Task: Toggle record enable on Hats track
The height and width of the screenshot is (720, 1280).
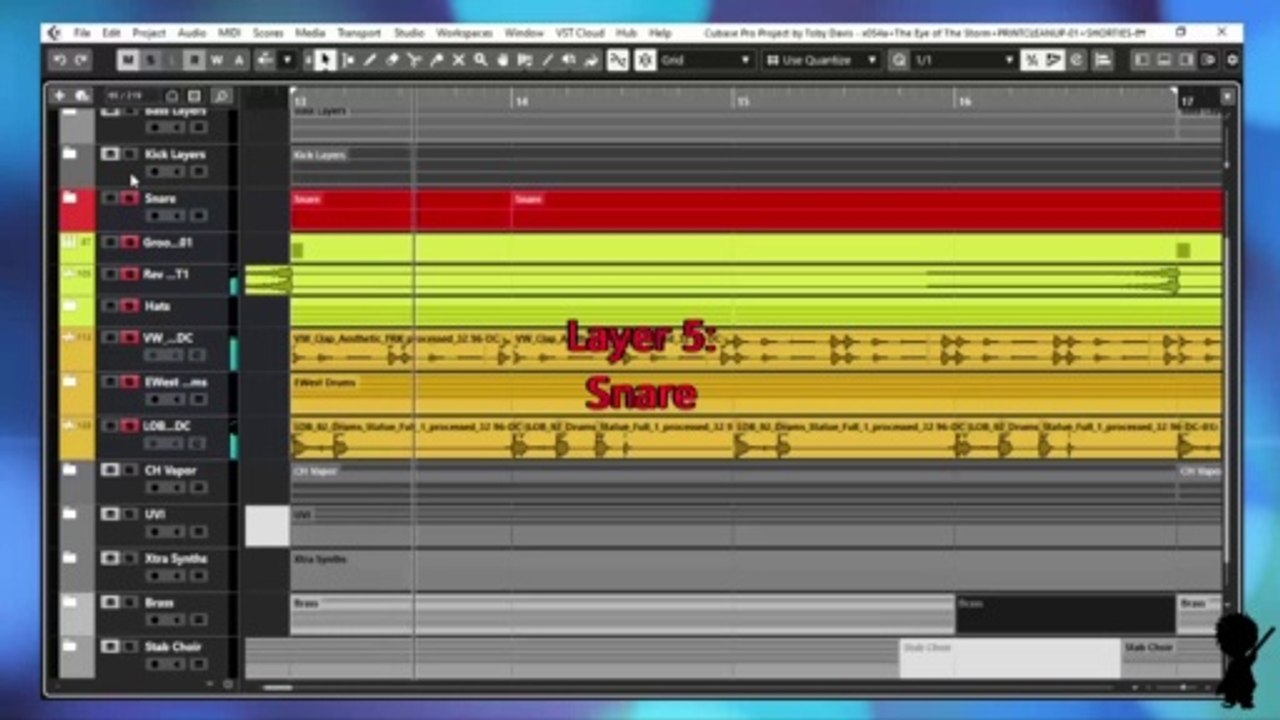Action: point(129,306)
